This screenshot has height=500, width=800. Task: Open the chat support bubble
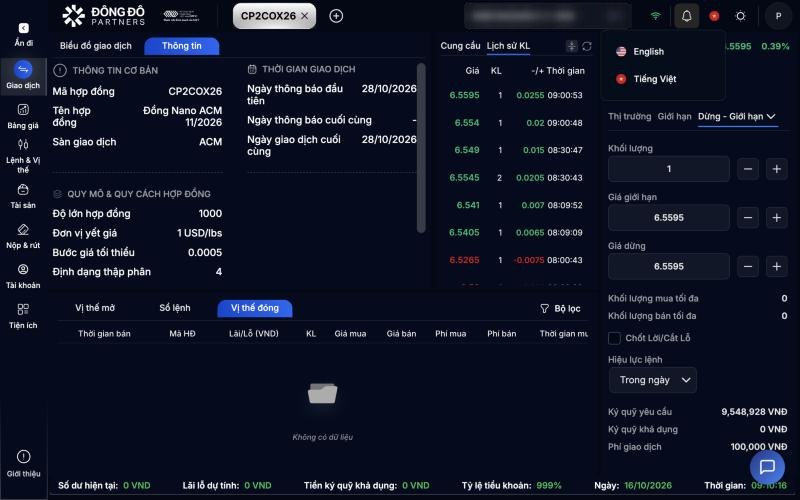(767, 466)
